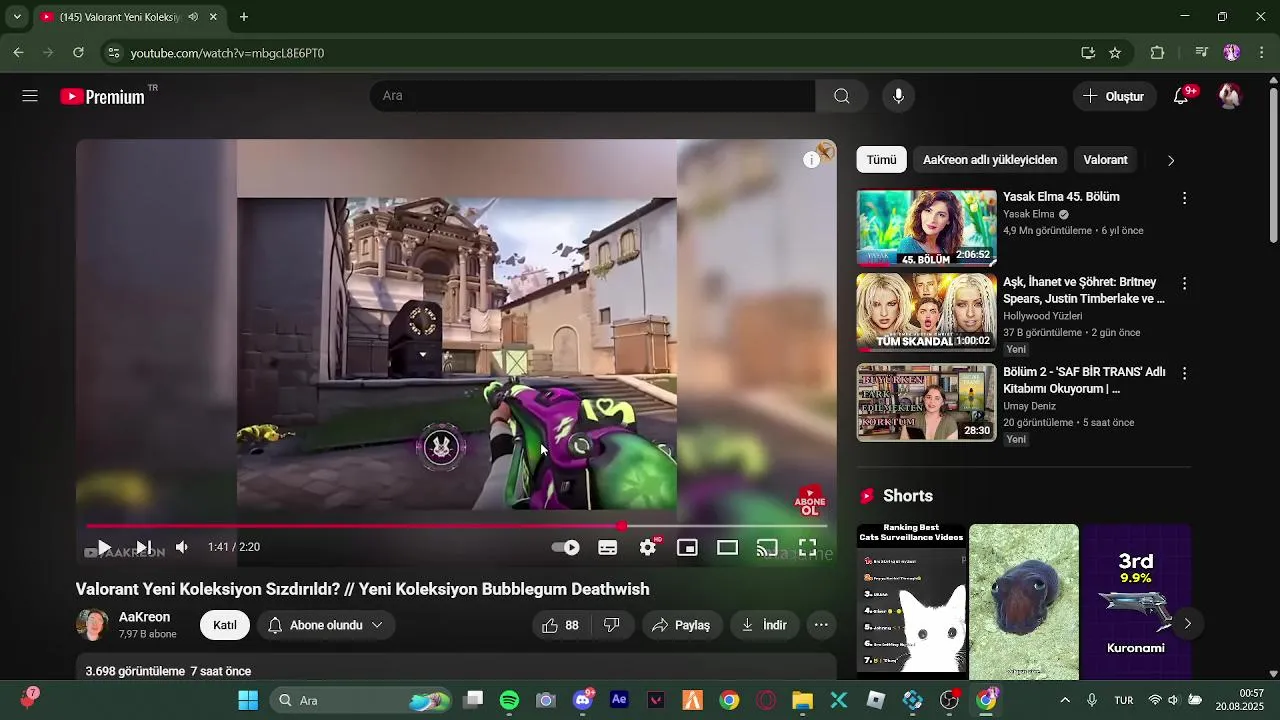Select the Valorant filter chip

point(1105,160)
